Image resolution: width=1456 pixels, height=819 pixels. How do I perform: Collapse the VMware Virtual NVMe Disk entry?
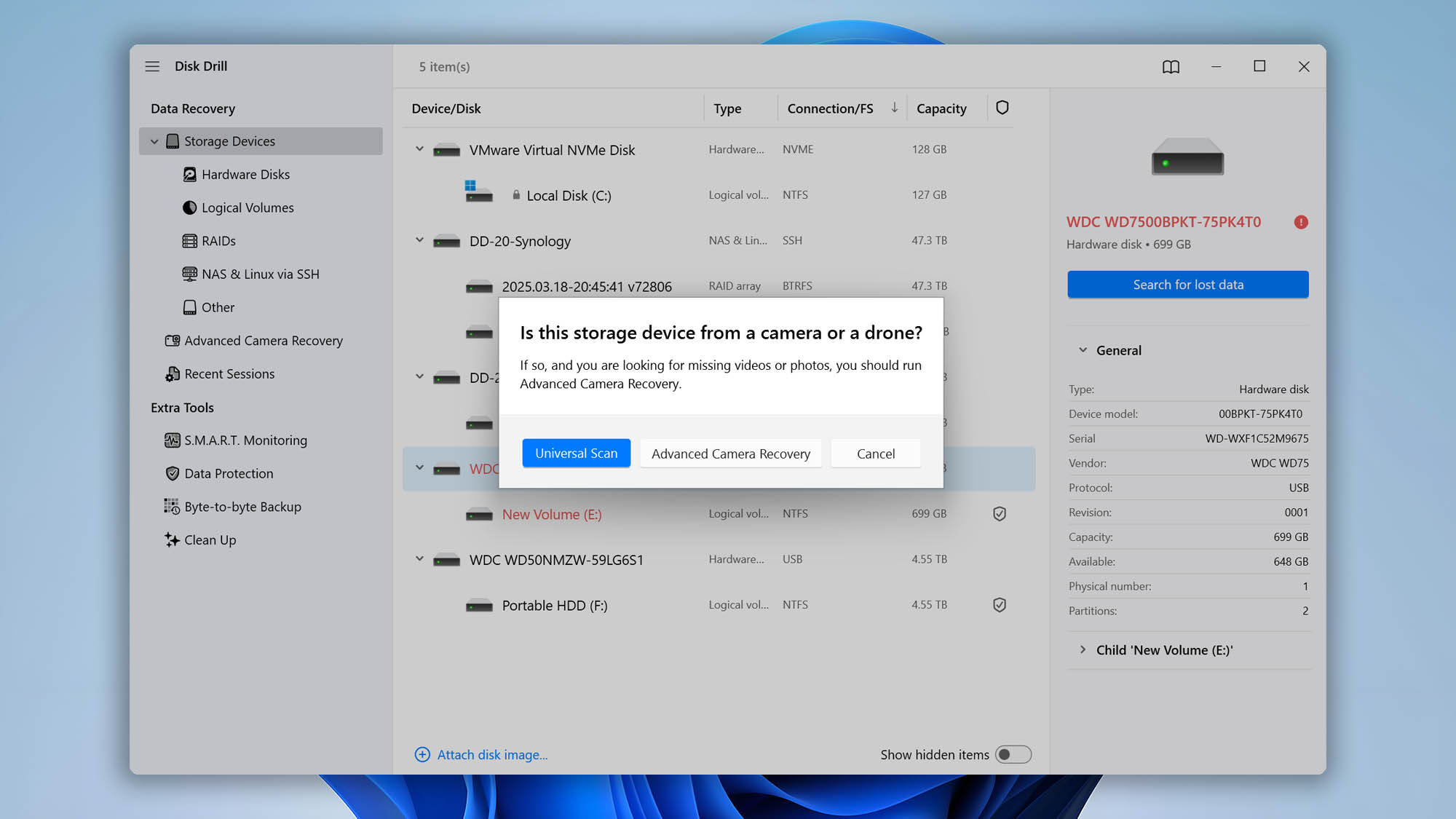(x=419, y=149)
